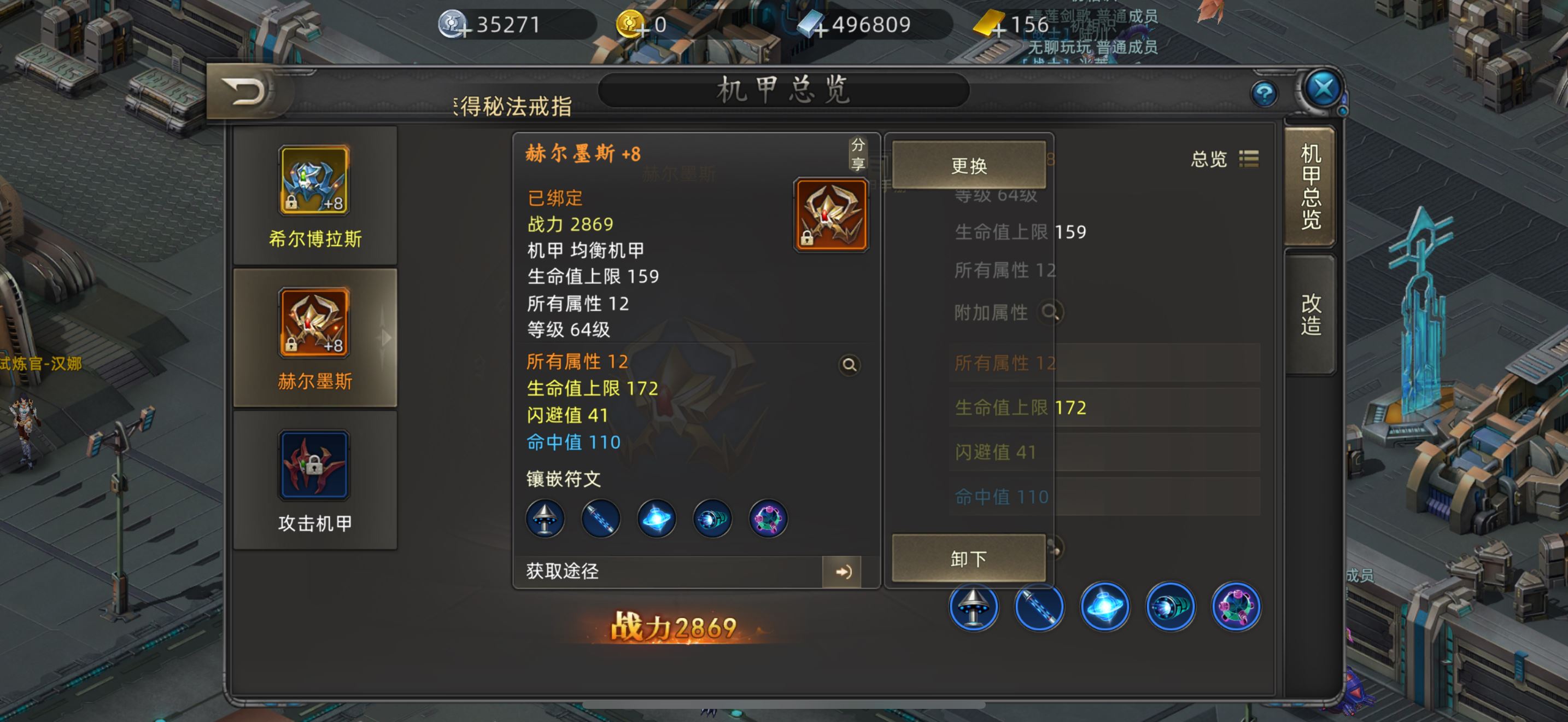The image size is (1568, 722).
Task: Add gold bars via plus next to 156
Action: 998,29
